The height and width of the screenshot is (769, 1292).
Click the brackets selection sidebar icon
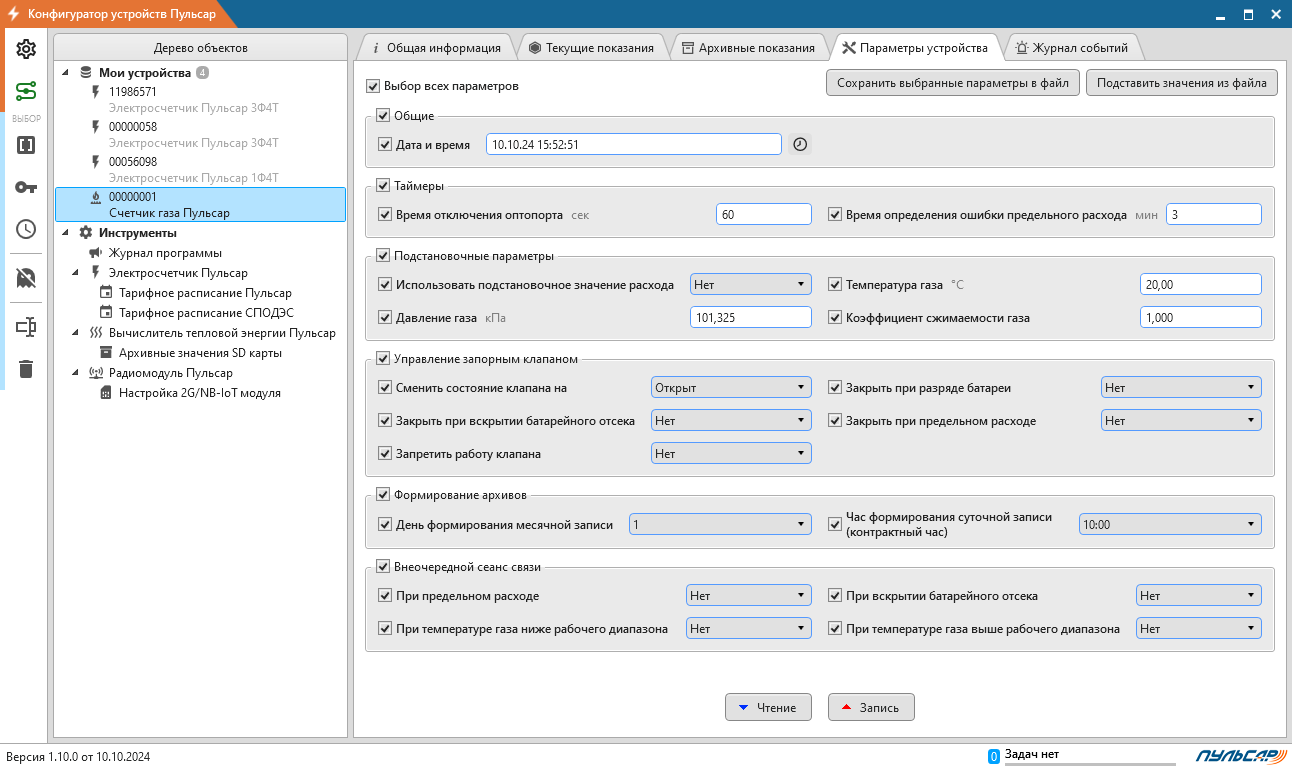[x=26, y=145]
